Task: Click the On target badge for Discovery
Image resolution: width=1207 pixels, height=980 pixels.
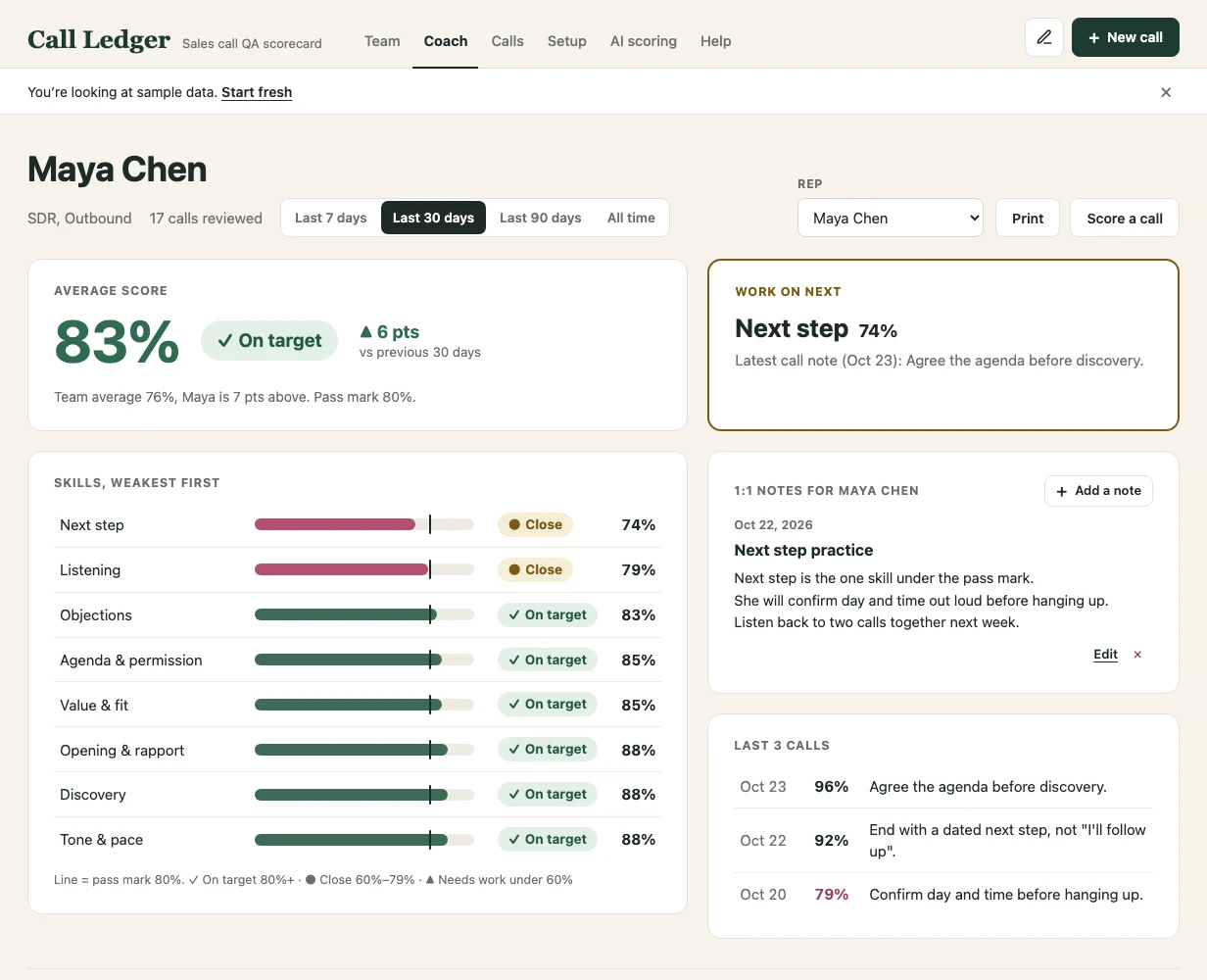Action: pos(548,794)
